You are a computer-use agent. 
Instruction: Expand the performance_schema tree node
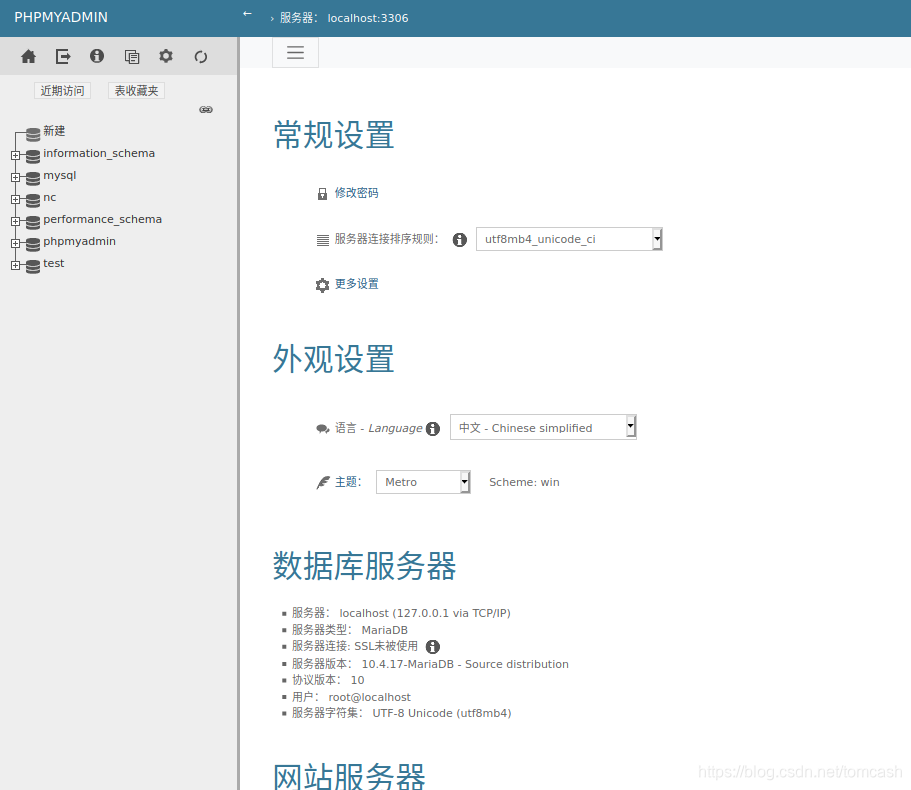pyautogui.click(x=16, y=221)
